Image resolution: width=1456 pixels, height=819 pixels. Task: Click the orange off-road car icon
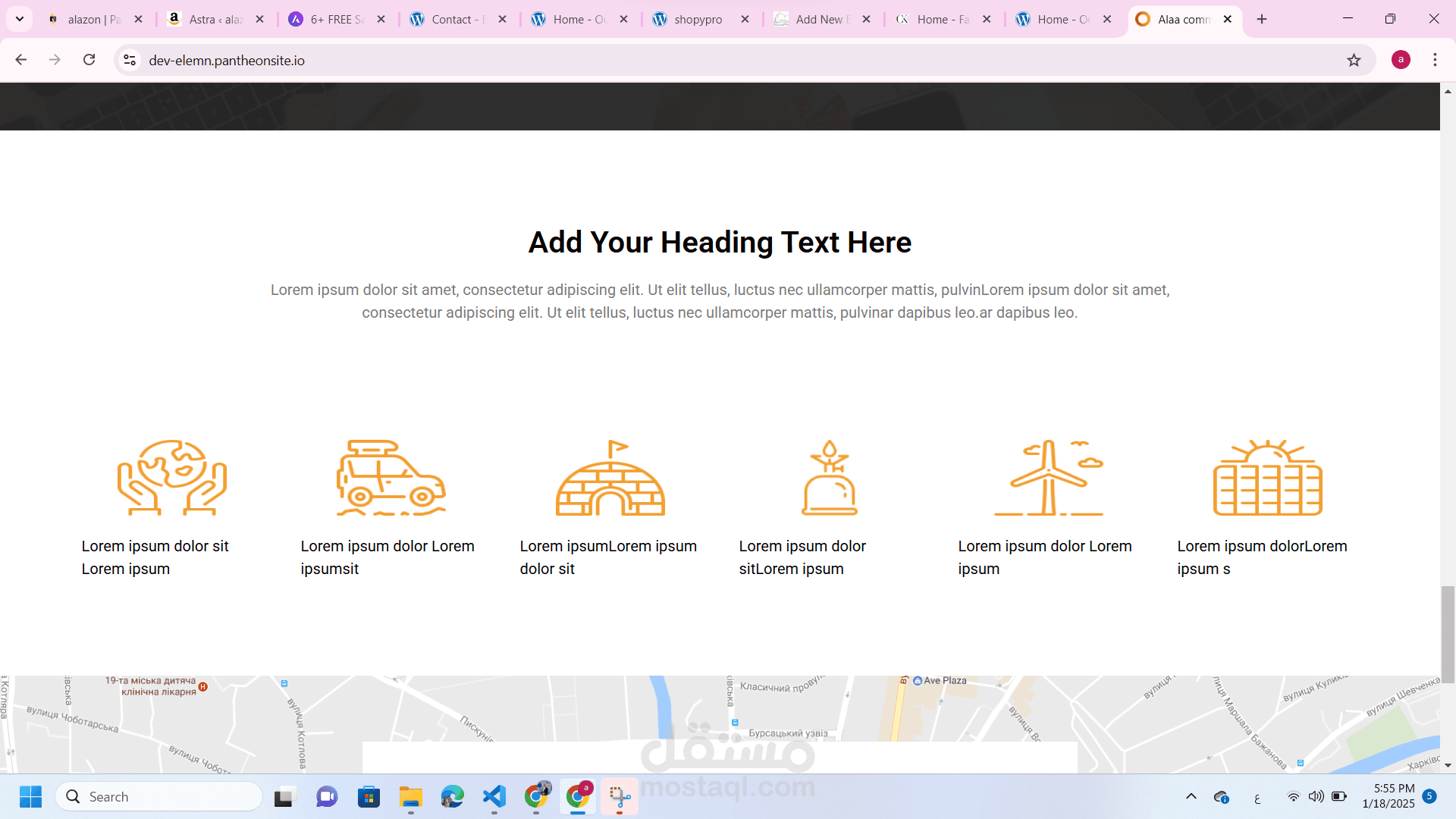[x=391, y=478]
